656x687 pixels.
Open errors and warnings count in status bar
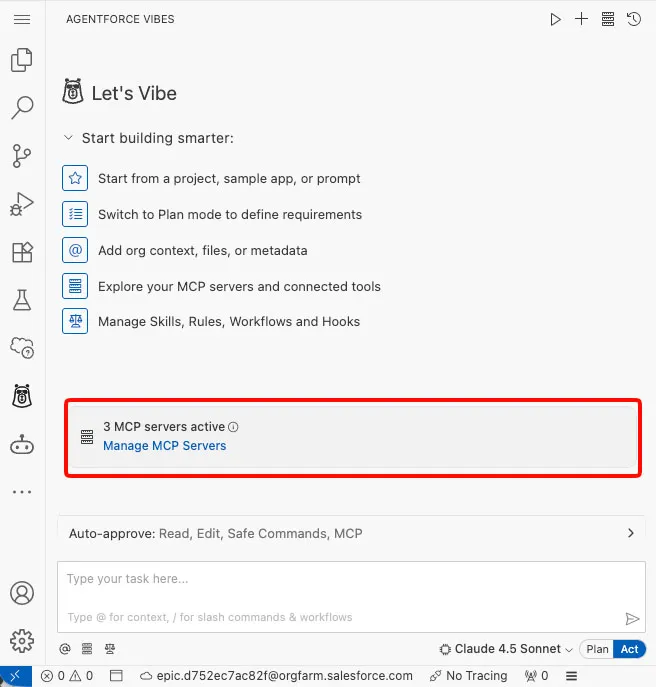(67, 676)
